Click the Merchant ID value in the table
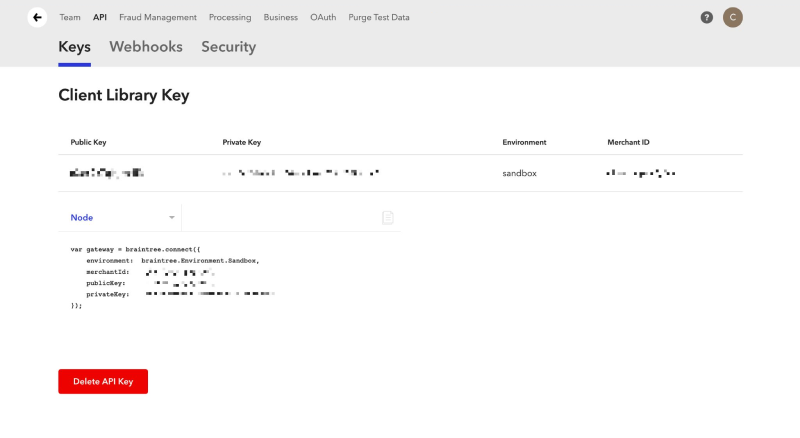The height and width of the screenshot is (438, 800). tap(641, 173)
